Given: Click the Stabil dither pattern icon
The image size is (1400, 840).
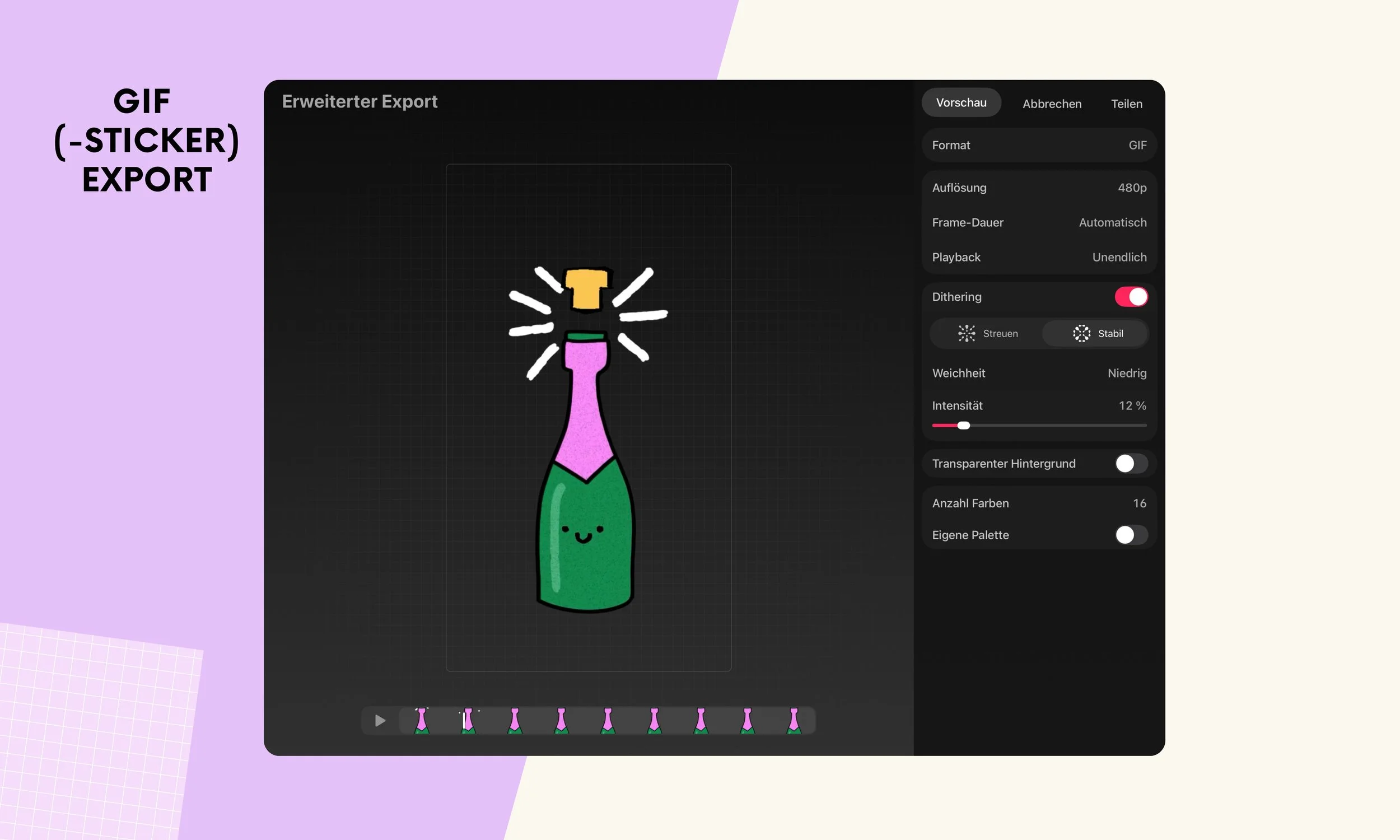Looking at the screenshot, I should [1081, 333].
